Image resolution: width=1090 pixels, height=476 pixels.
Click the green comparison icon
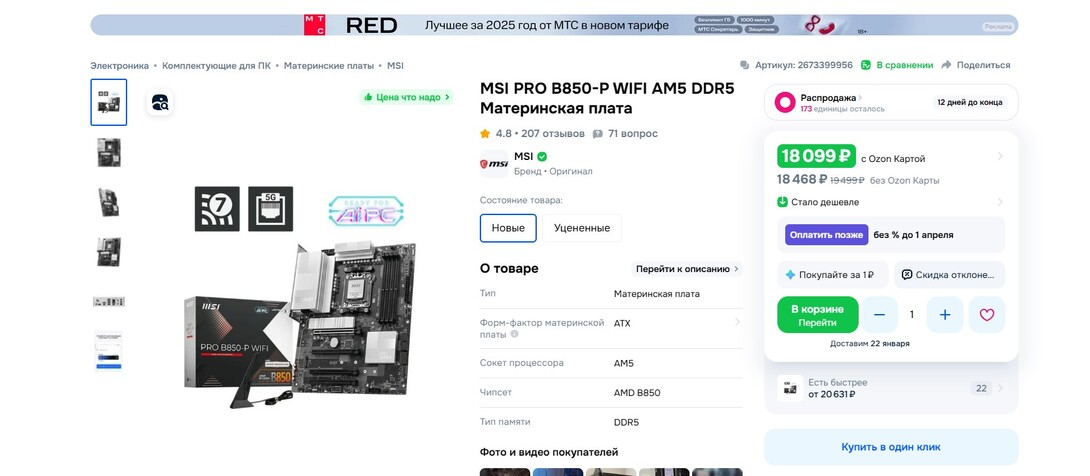[865, 65]
